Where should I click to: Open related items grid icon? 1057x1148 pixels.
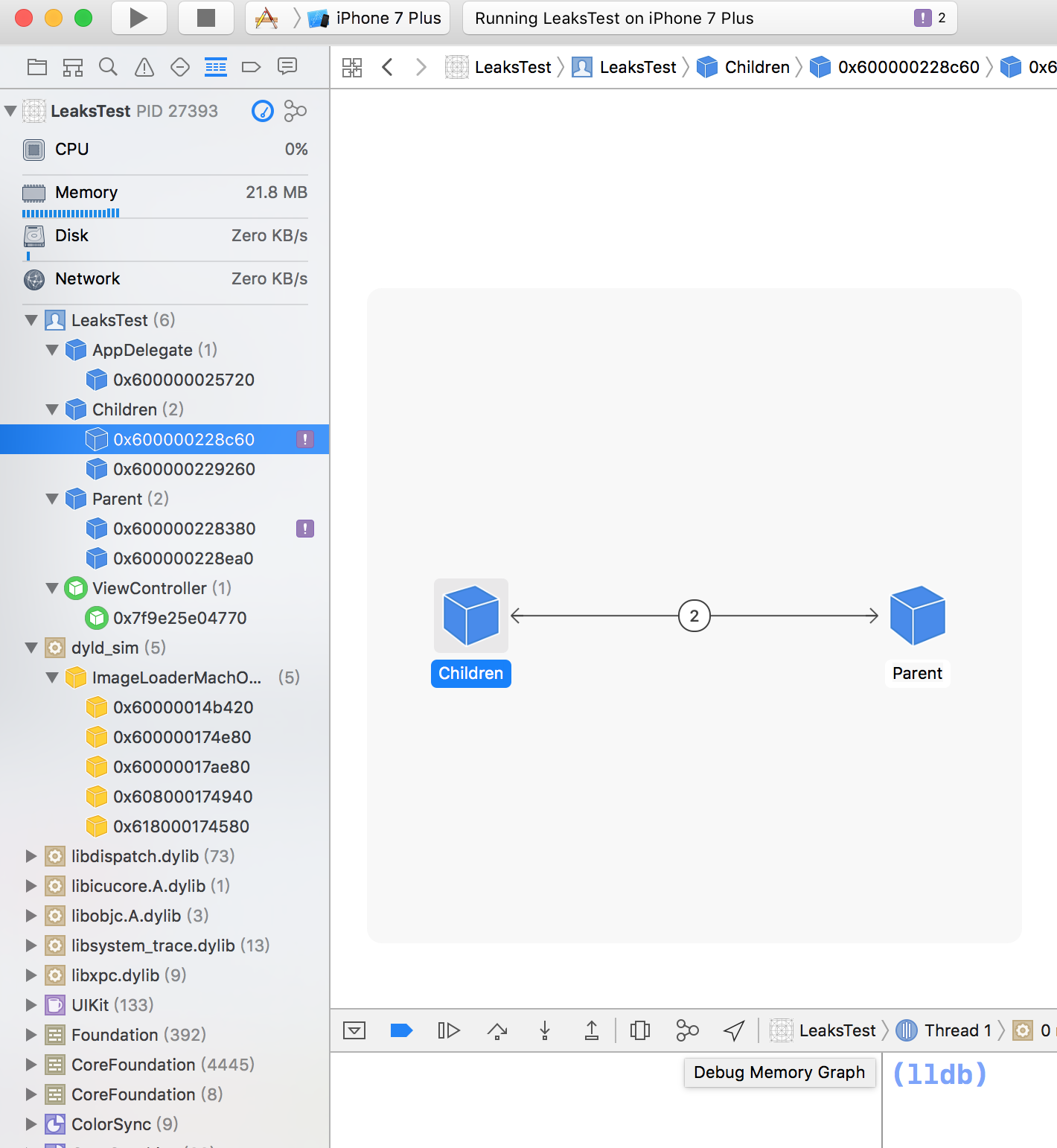click(352, 68)
